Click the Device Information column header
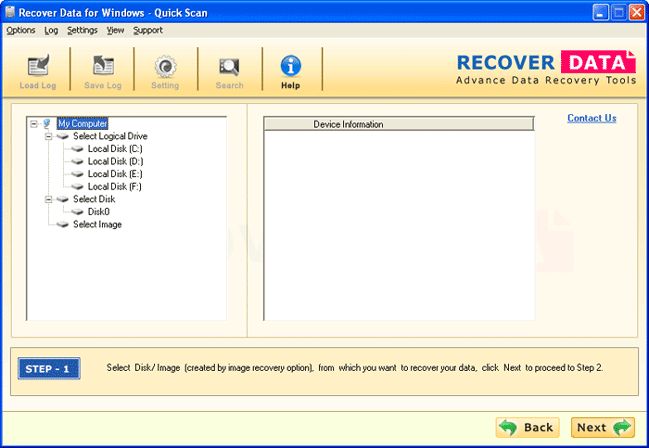 tap(399, 124)
